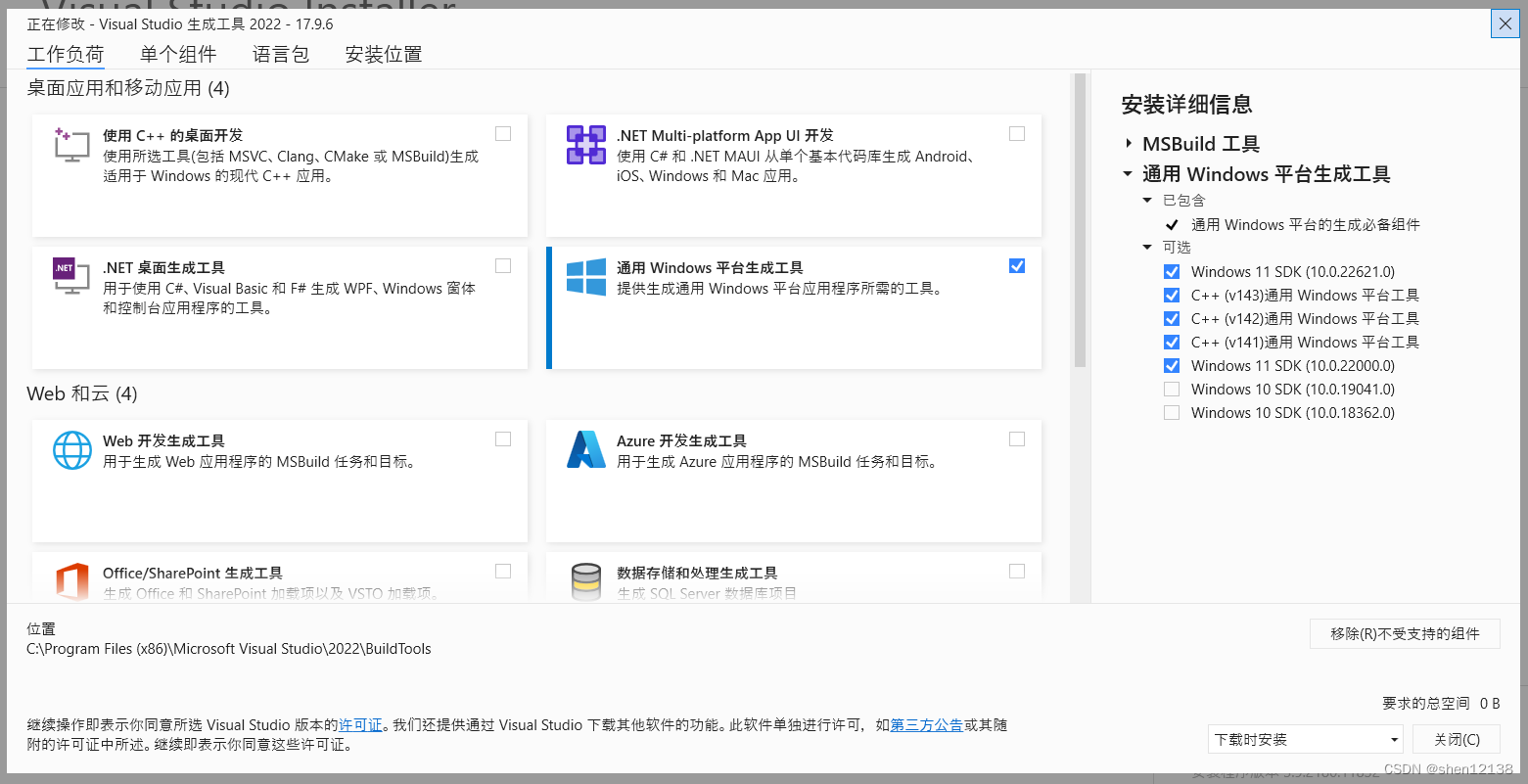Switch to the 语言包 tab
The width and height of the screenshot is (1528, 784).
(x=281, y=54)
